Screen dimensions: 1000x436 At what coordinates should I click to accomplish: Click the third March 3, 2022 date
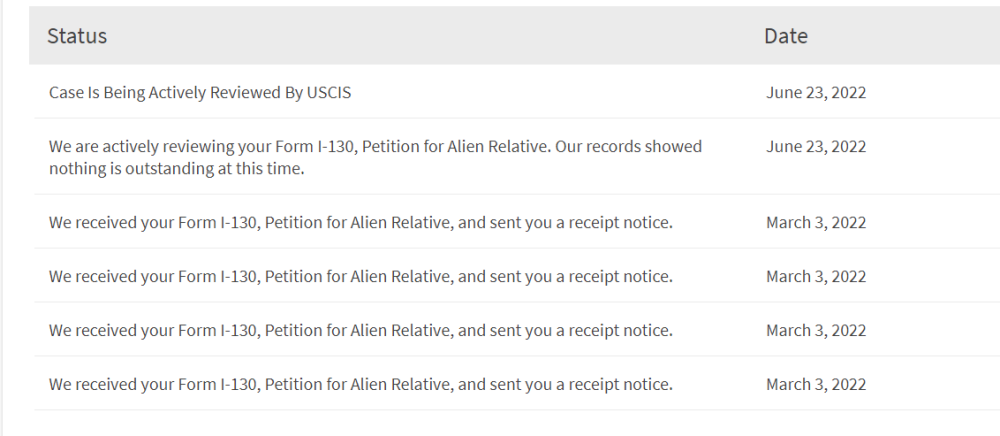click(816, 330)
